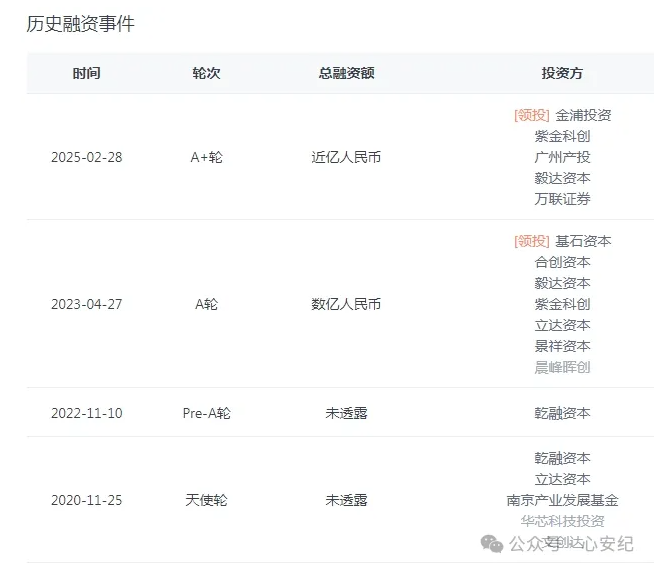Image resolution: width=667 pixels, height=580 pixels.
Task: Select the 2025-02-28 date cell
Action: (x=86, y=157)
